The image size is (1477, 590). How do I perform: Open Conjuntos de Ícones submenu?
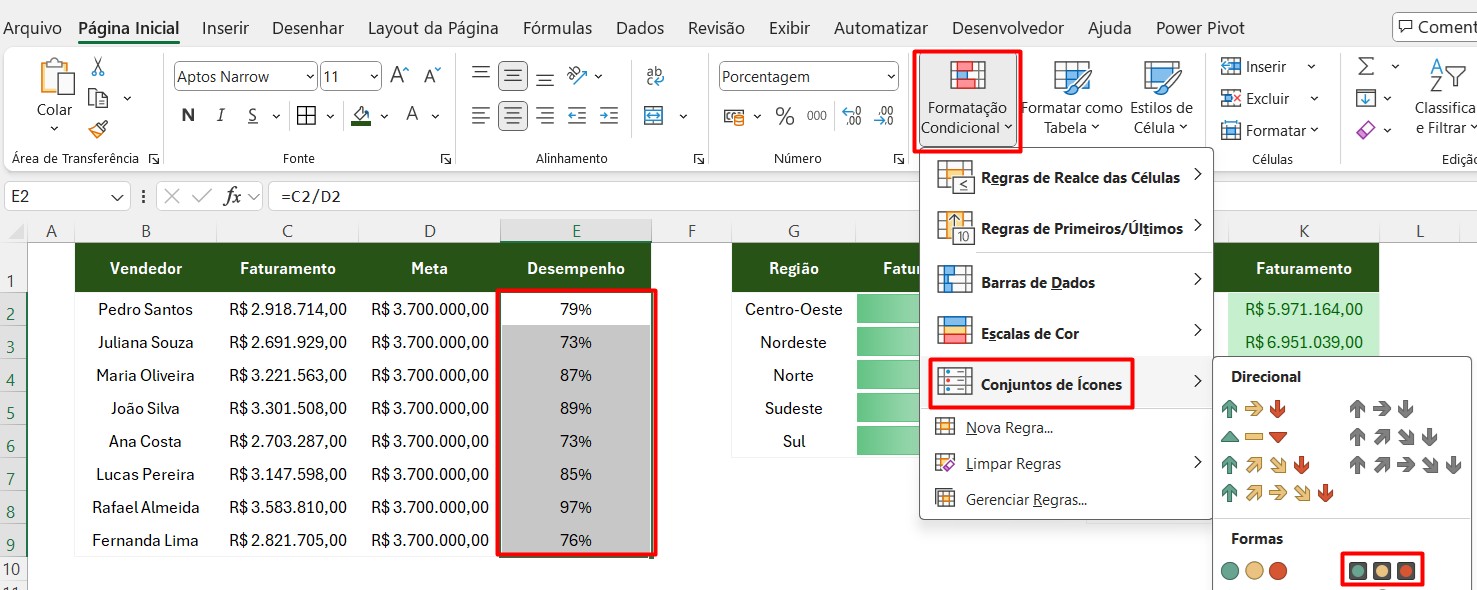[x=1066, y=384]
